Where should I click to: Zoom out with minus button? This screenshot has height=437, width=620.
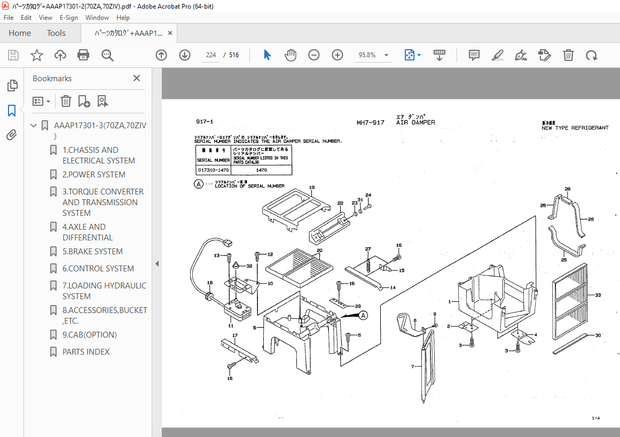click(x=314, y=55)
